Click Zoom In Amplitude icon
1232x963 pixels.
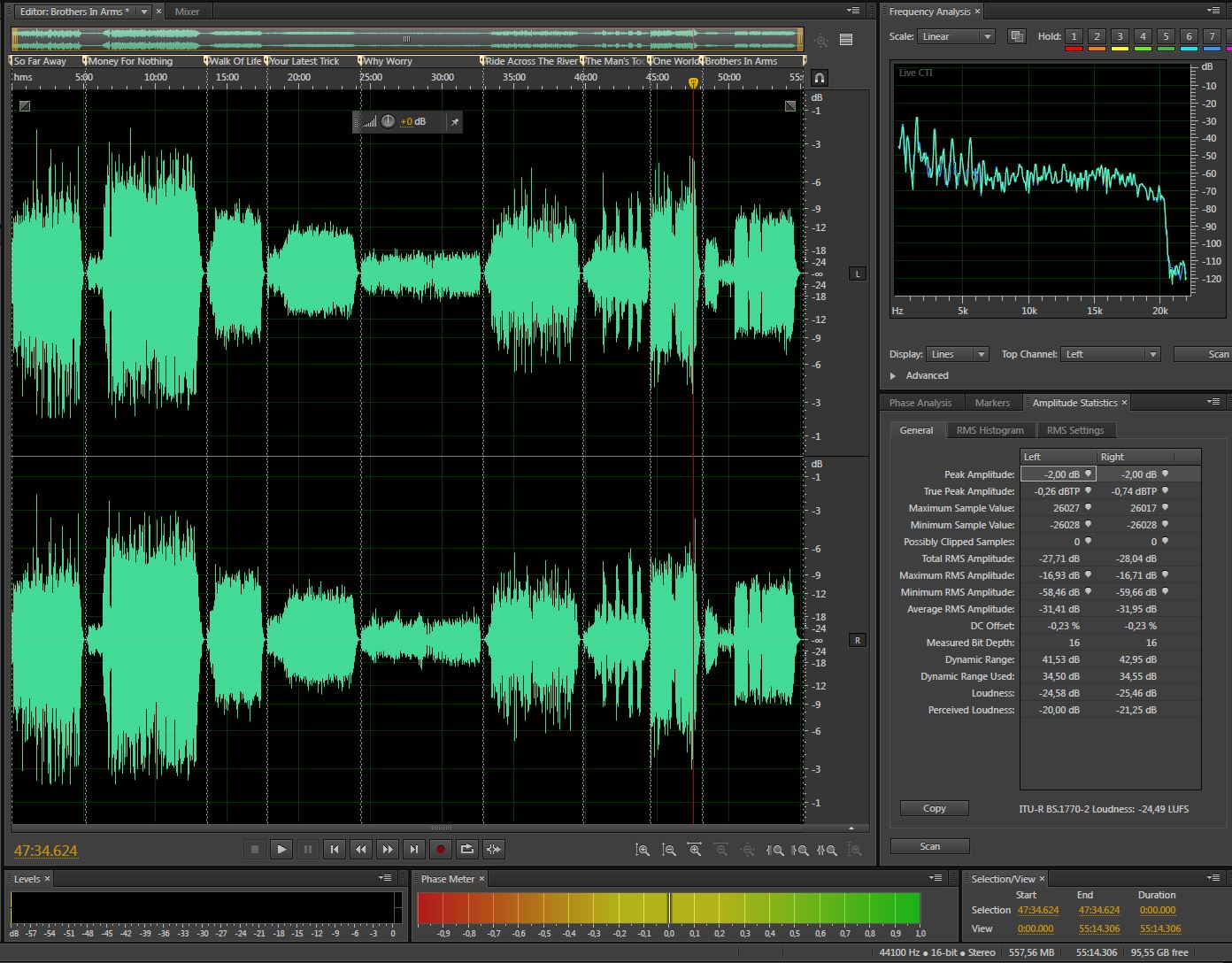[x=643, y=850]
